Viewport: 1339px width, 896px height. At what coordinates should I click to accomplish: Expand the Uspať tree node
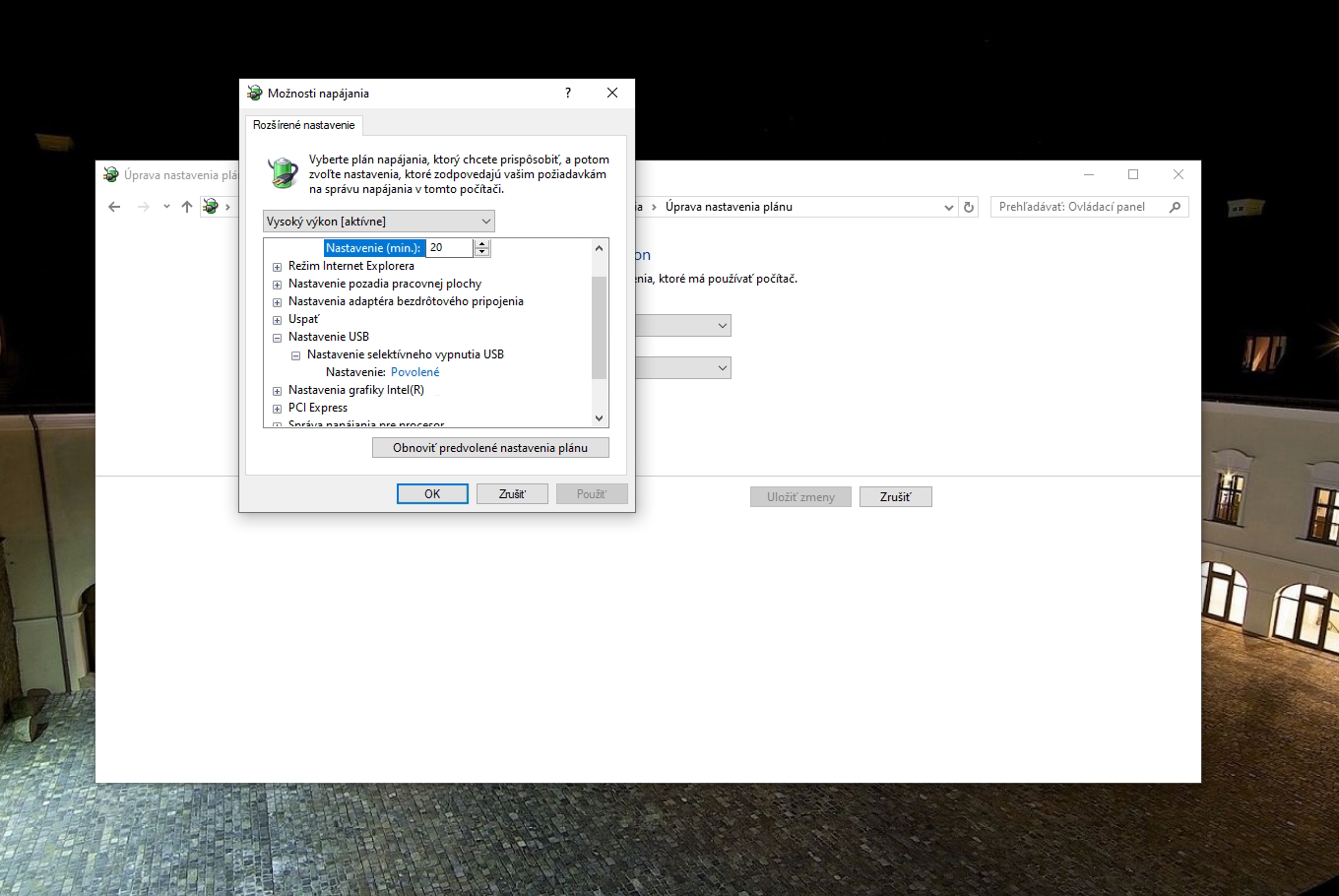click(x=277, y=320)
